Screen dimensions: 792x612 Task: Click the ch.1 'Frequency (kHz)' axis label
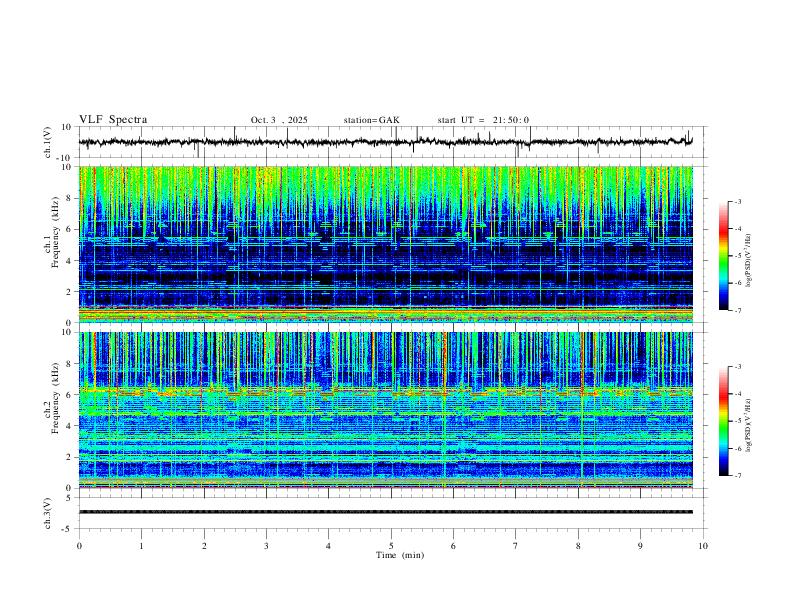[x=55, y=232]
